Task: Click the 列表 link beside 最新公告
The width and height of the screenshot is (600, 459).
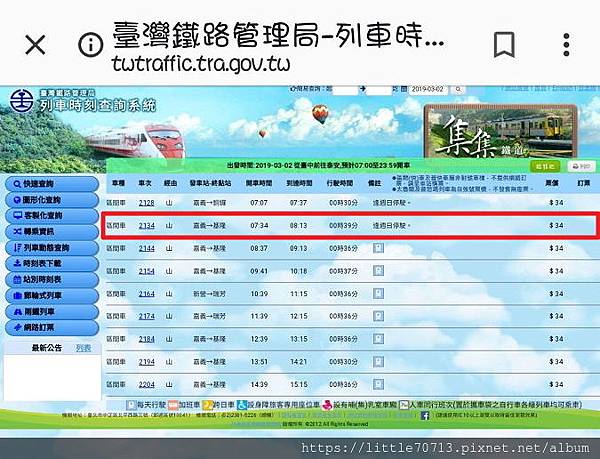Action: click(x=83, y=348)
